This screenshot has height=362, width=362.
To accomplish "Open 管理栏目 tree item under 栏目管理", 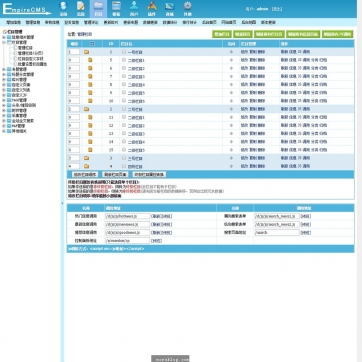I will tap(25, 48).
